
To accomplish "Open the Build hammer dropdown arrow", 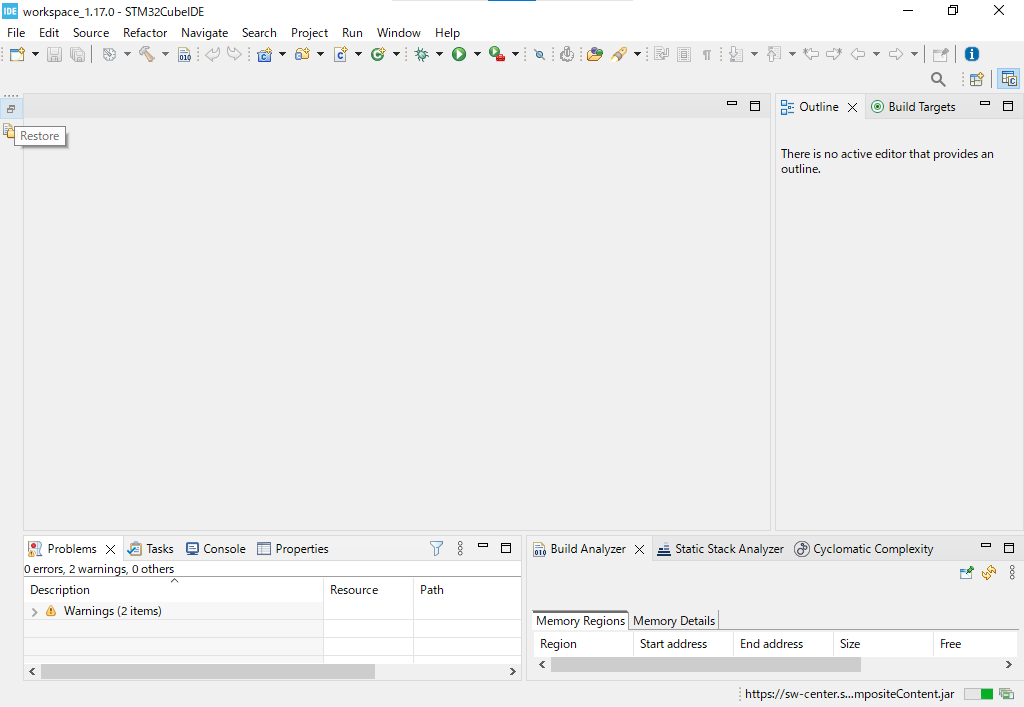I will (165, 54).
